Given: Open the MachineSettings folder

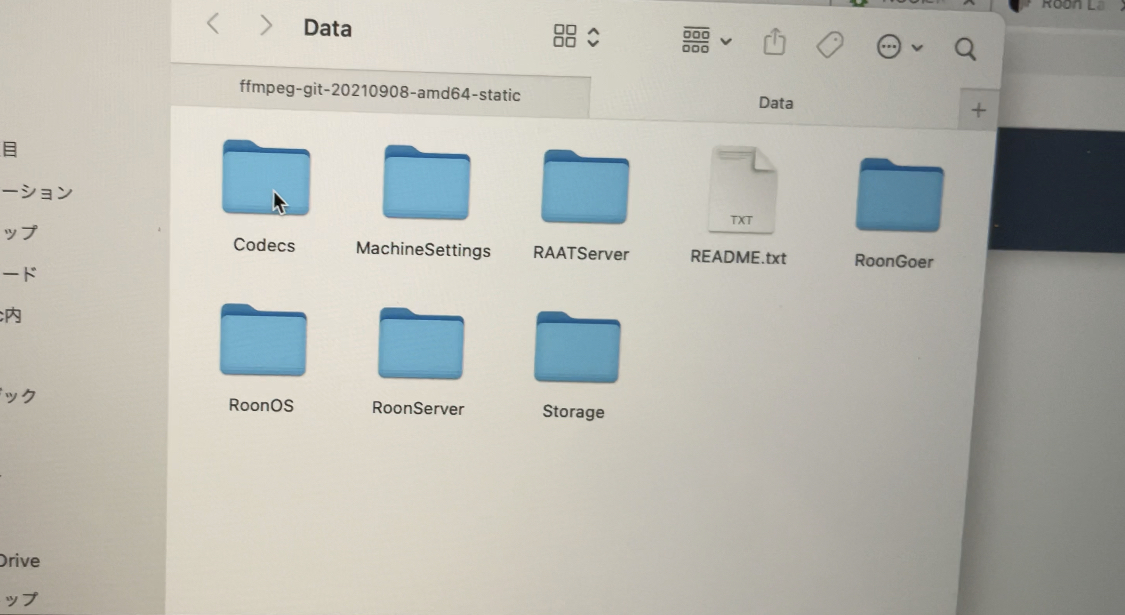Looking at the screenshot, I should [426, 182].
